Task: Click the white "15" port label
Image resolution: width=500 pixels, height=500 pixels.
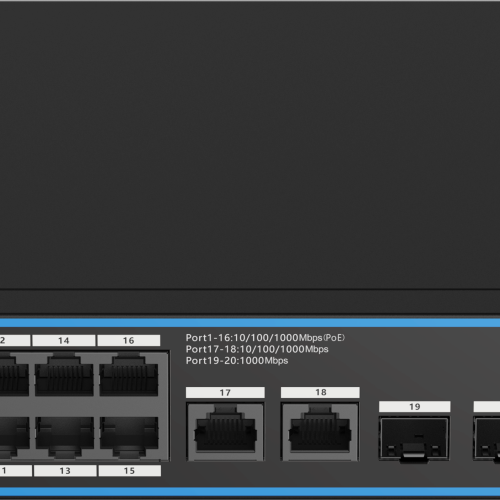Action: 130,471
